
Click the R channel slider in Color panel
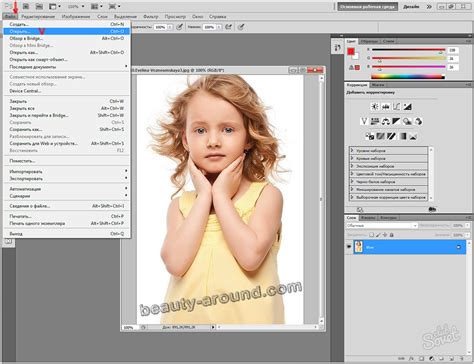pyautogui.click(x=409, y=50)
